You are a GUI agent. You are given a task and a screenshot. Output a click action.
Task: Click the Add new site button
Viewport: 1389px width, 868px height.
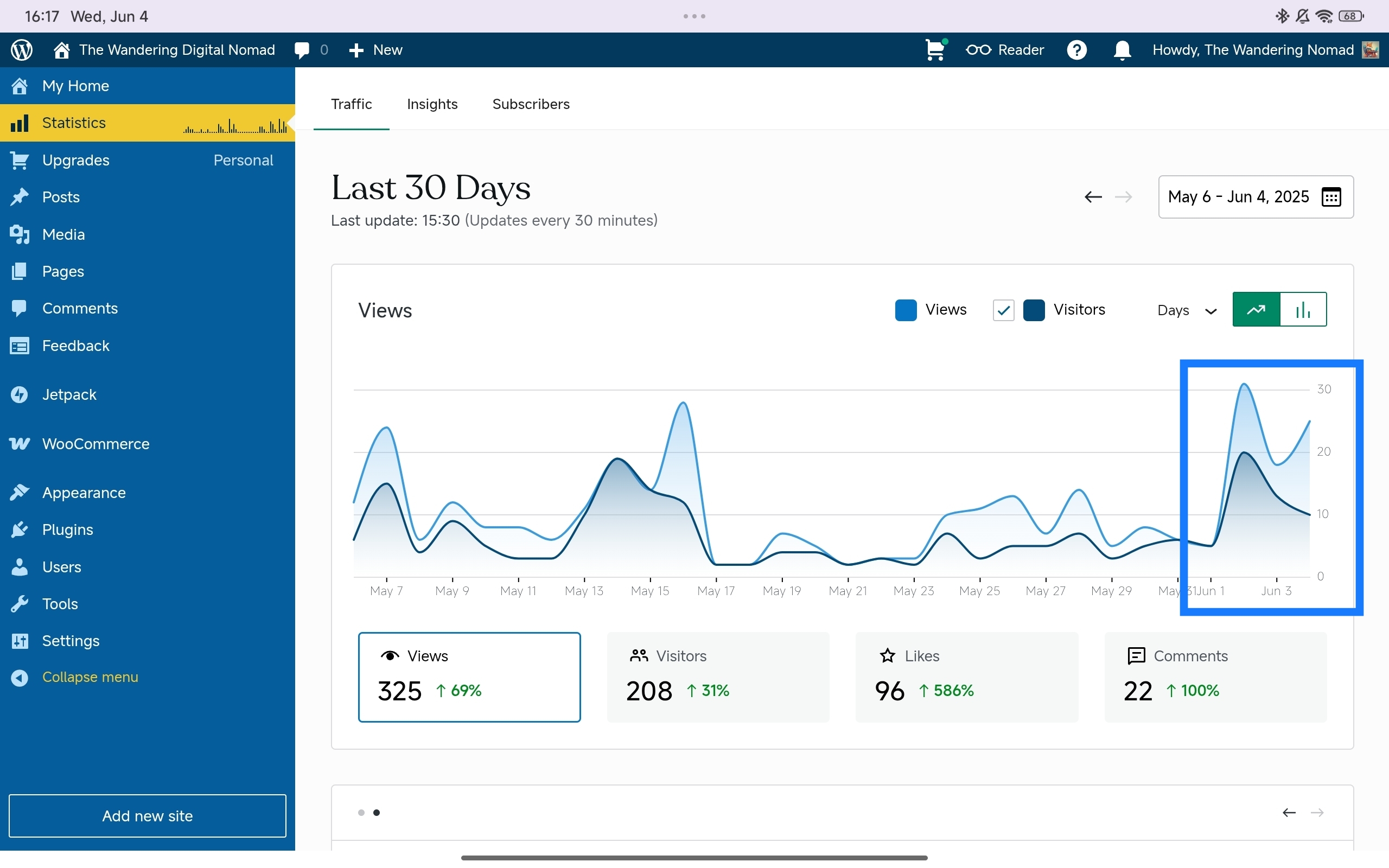pyautogui.click(x=148, y=816)
